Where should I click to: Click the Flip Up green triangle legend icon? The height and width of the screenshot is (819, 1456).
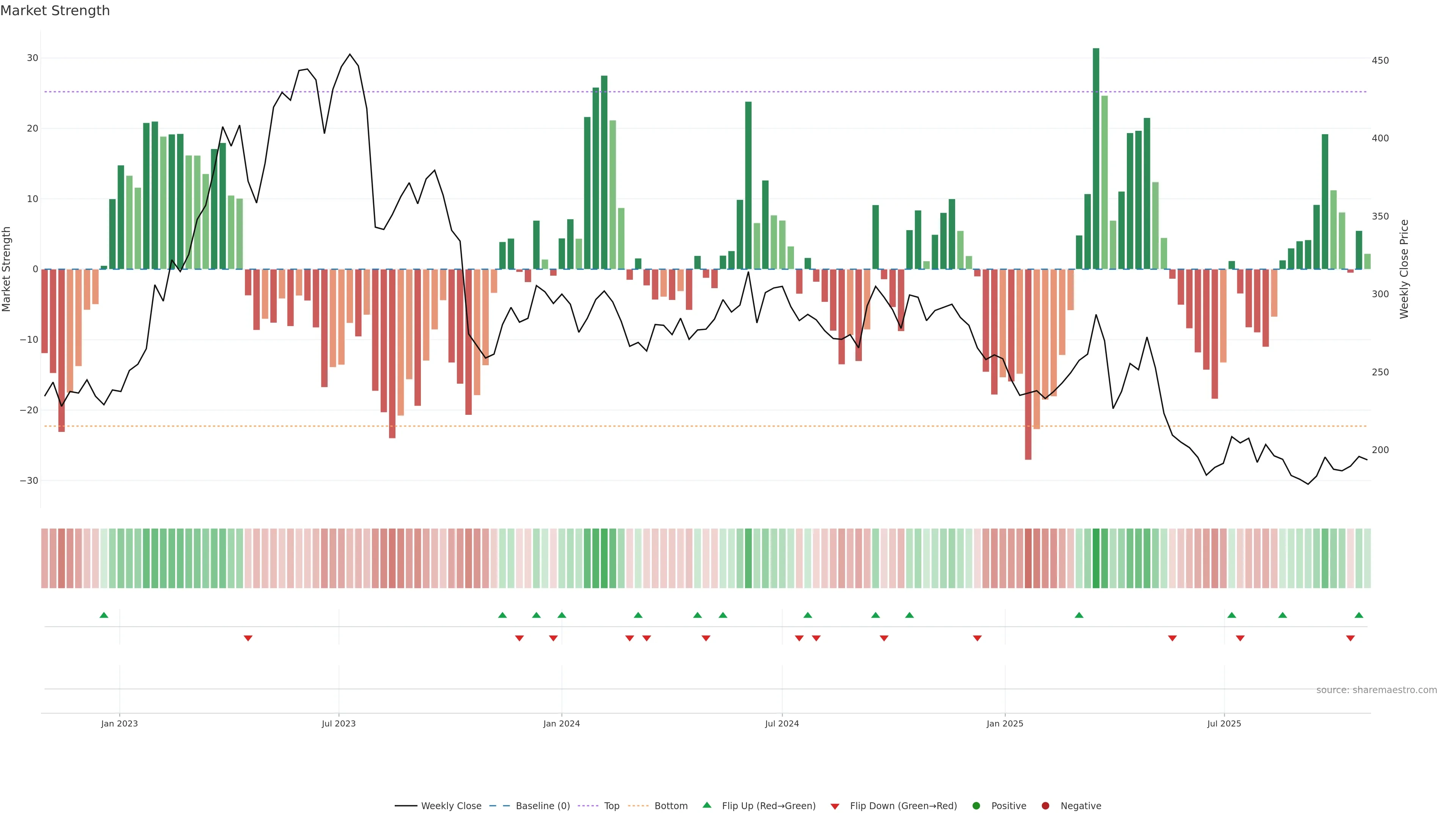[x=706, y=805]
